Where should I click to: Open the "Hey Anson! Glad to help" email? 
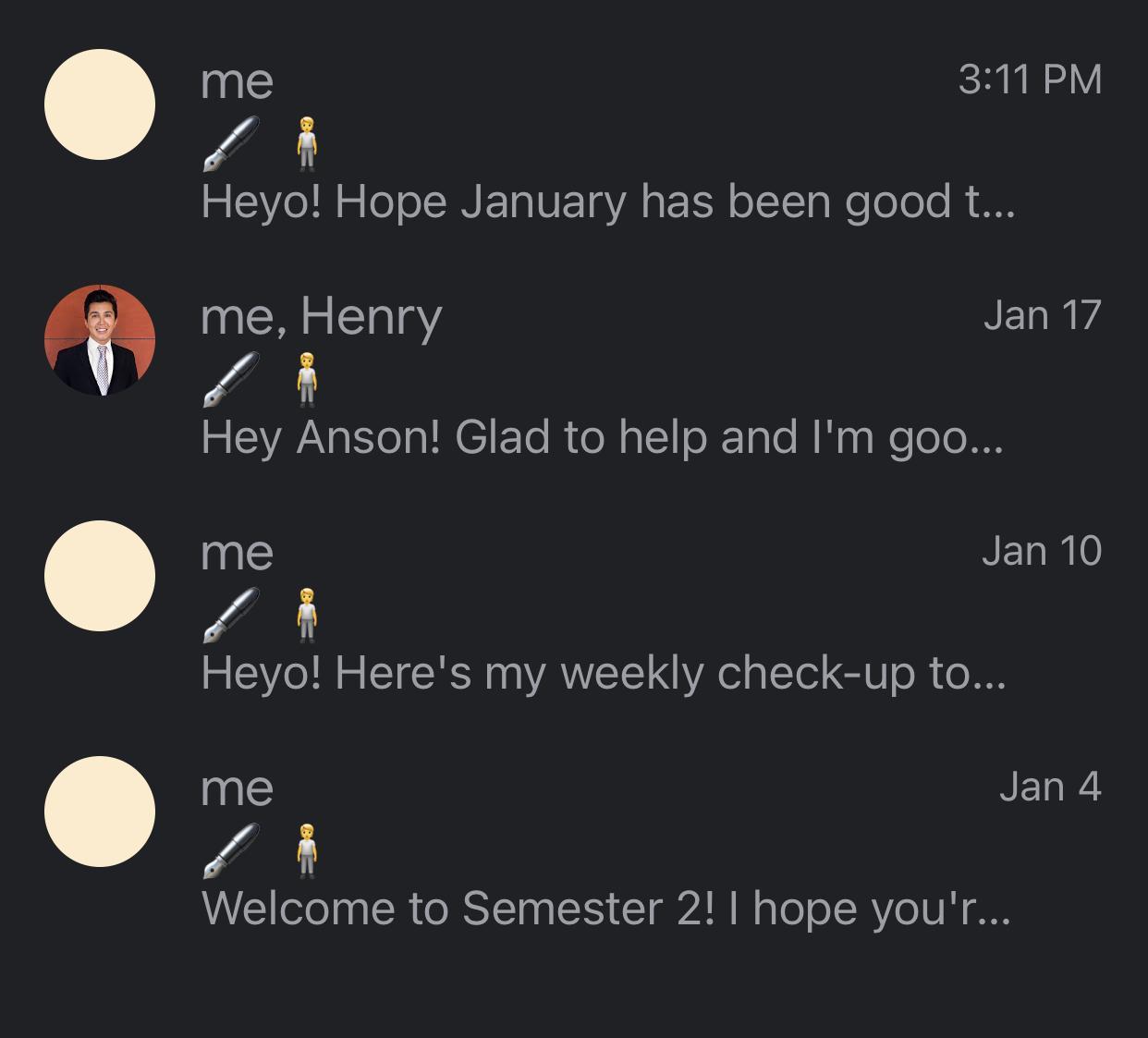[x=601, y=437]
